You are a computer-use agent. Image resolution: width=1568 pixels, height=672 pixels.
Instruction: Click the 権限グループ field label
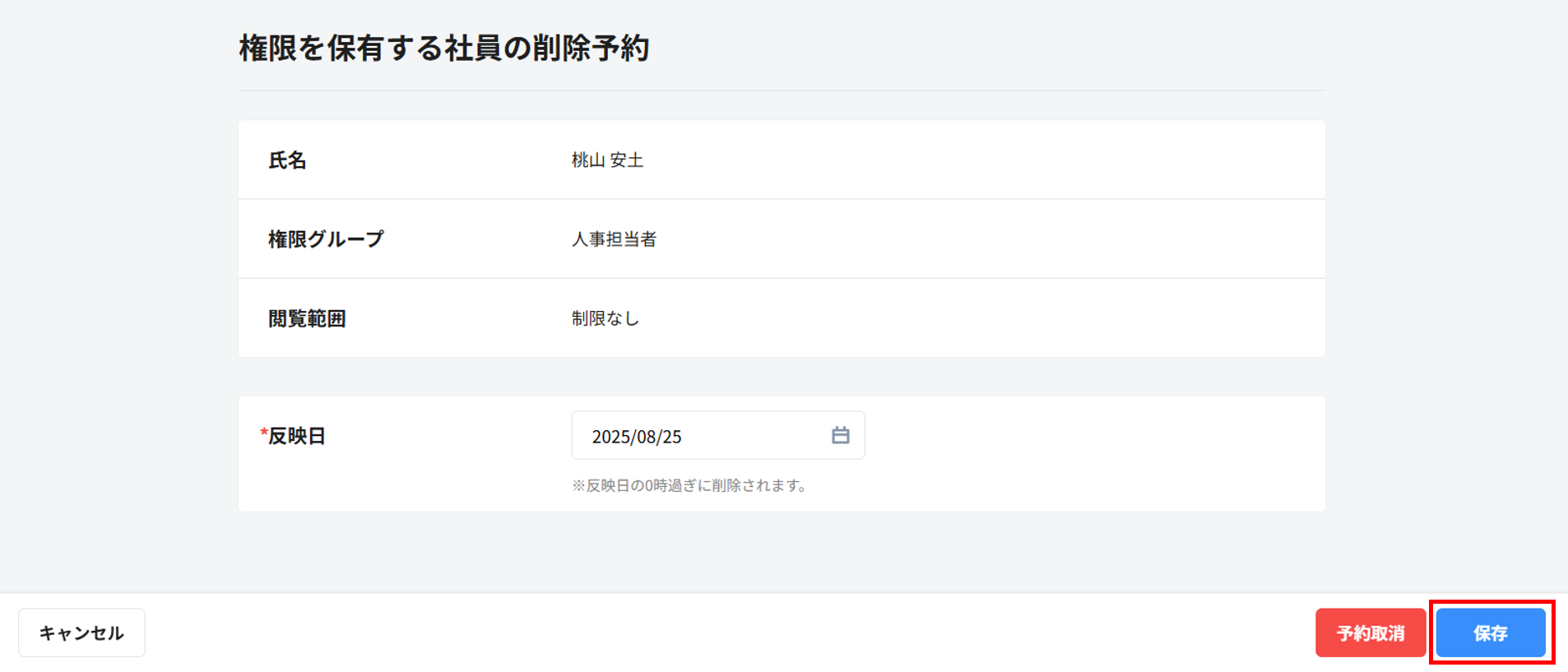326,239
